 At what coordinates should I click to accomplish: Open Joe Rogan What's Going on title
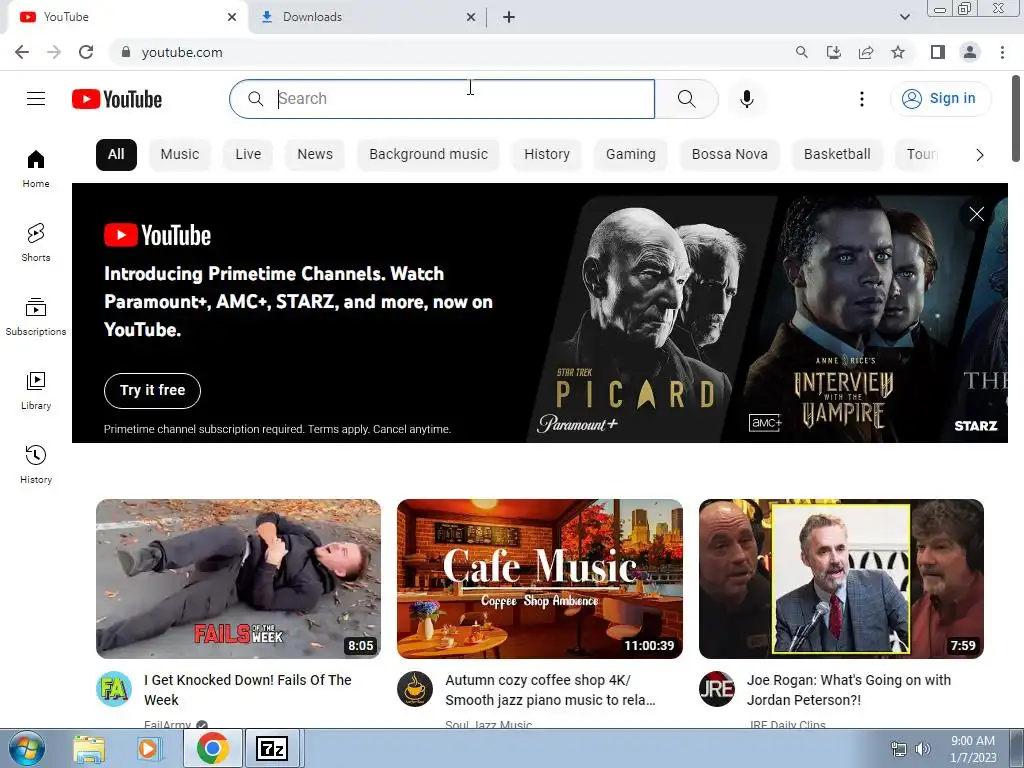pos(849,690)
